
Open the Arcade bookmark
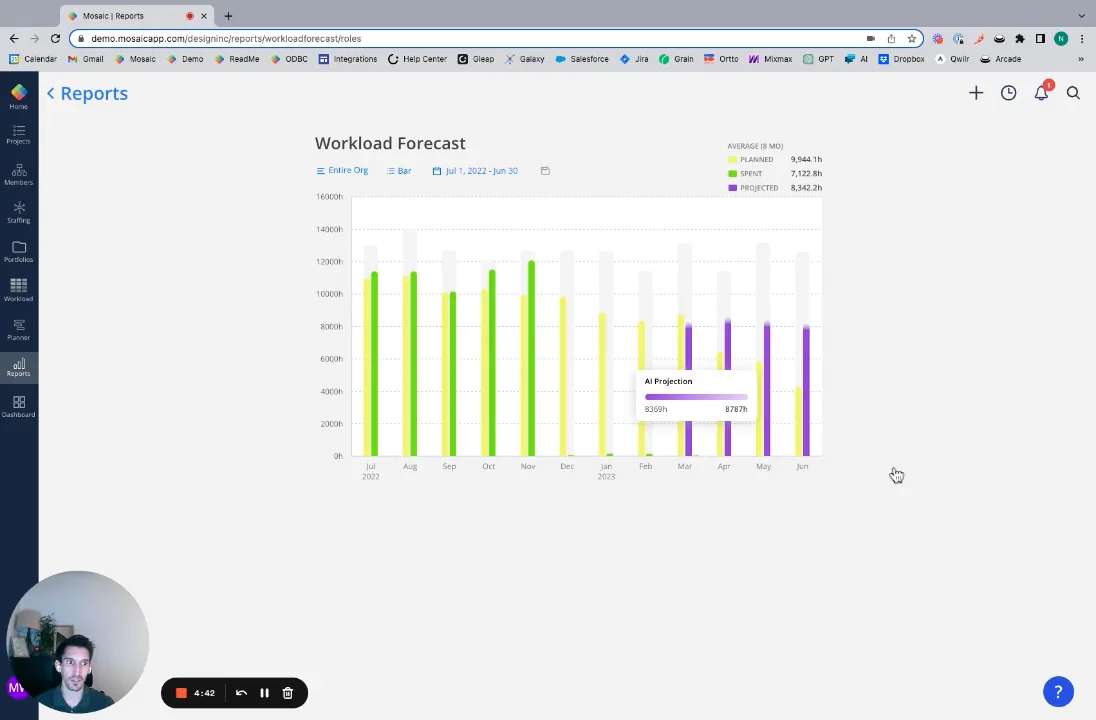(1000, 59)
